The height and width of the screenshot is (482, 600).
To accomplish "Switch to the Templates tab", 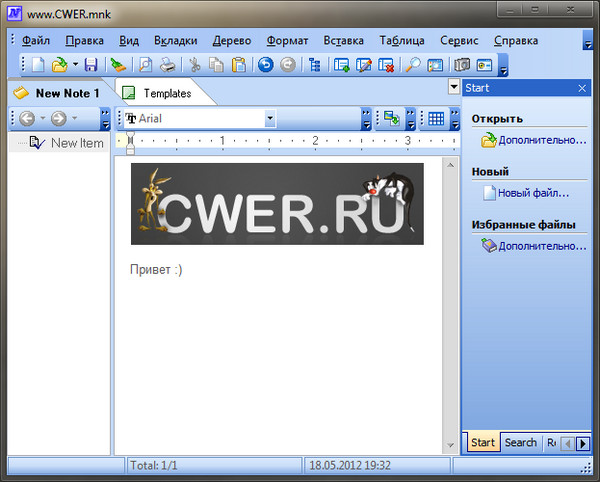I will 166,93.
